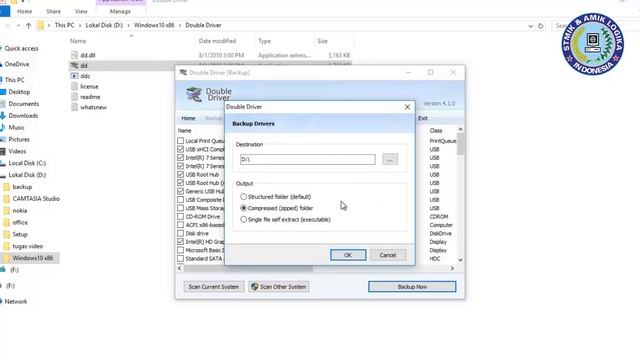Open the View ribbon tab in File Explorer
The height and width of the screenshot is (360, 640).
pos(81,11)
